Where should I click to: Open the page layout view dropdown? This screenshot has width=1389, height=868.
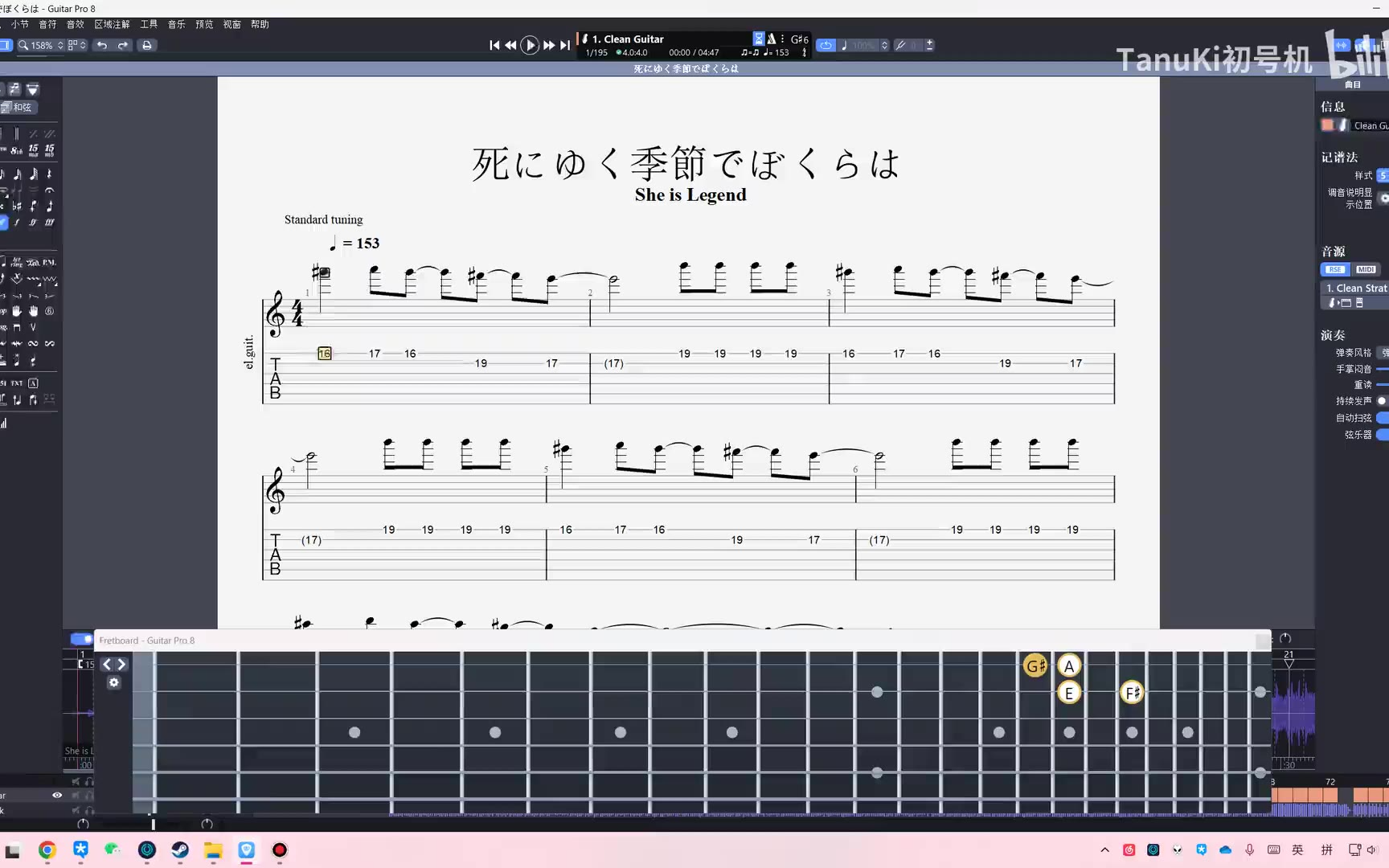point(77,45)
